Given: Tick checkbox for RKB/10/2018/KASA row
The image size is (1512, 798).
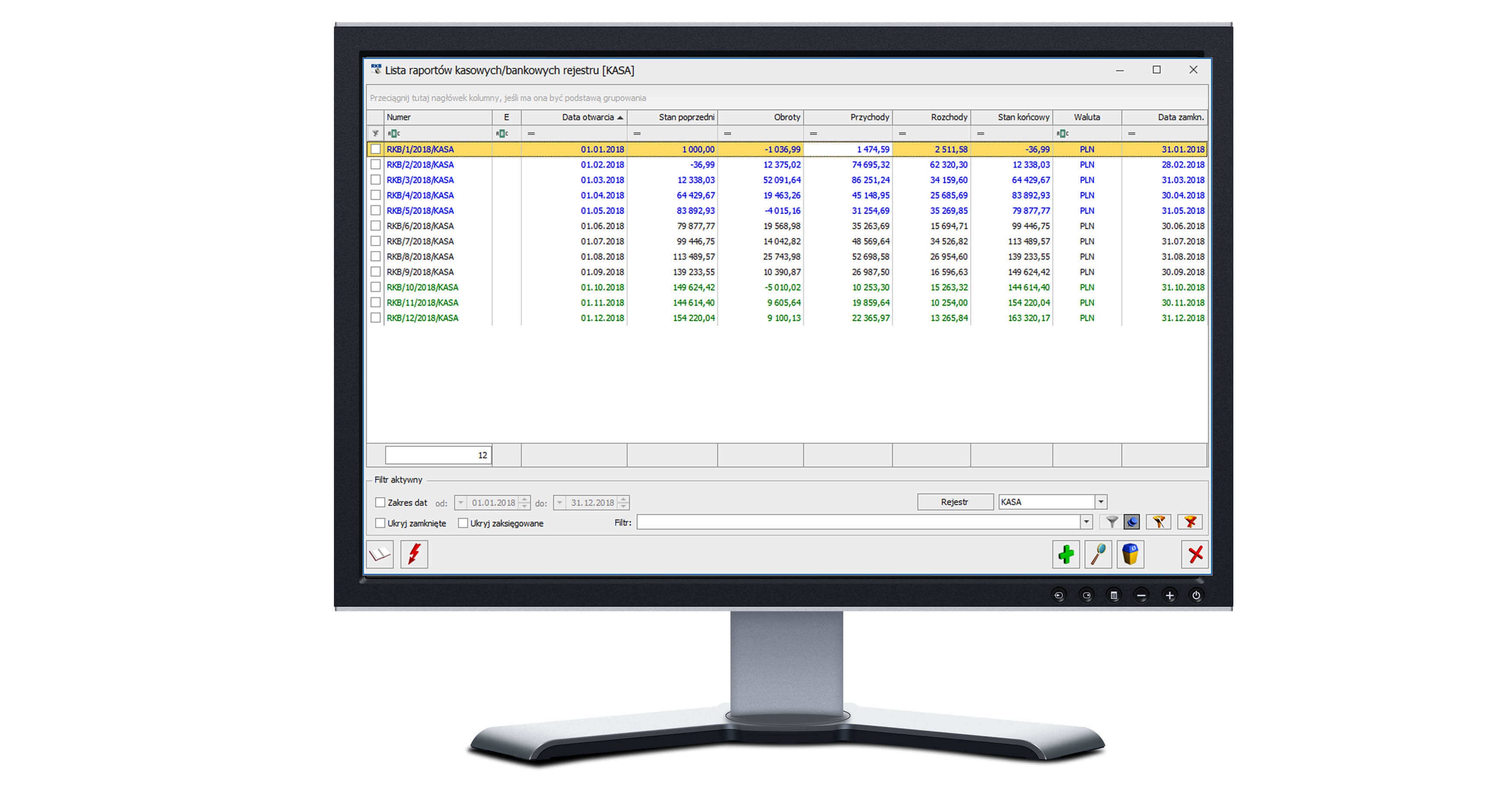Looking at the screenshot, I should click(376, 287).
